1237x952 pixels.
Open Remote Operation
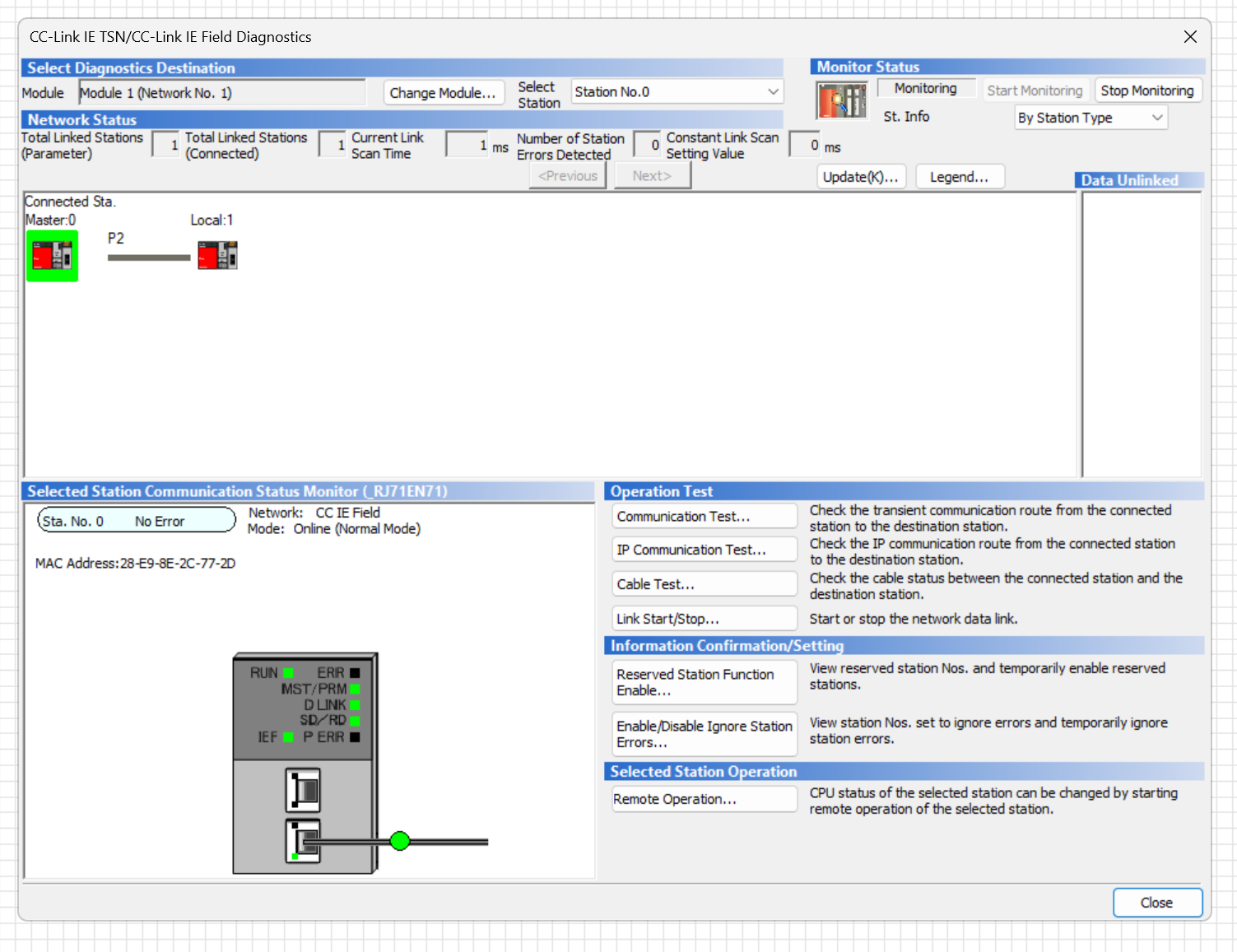(705, 799)
